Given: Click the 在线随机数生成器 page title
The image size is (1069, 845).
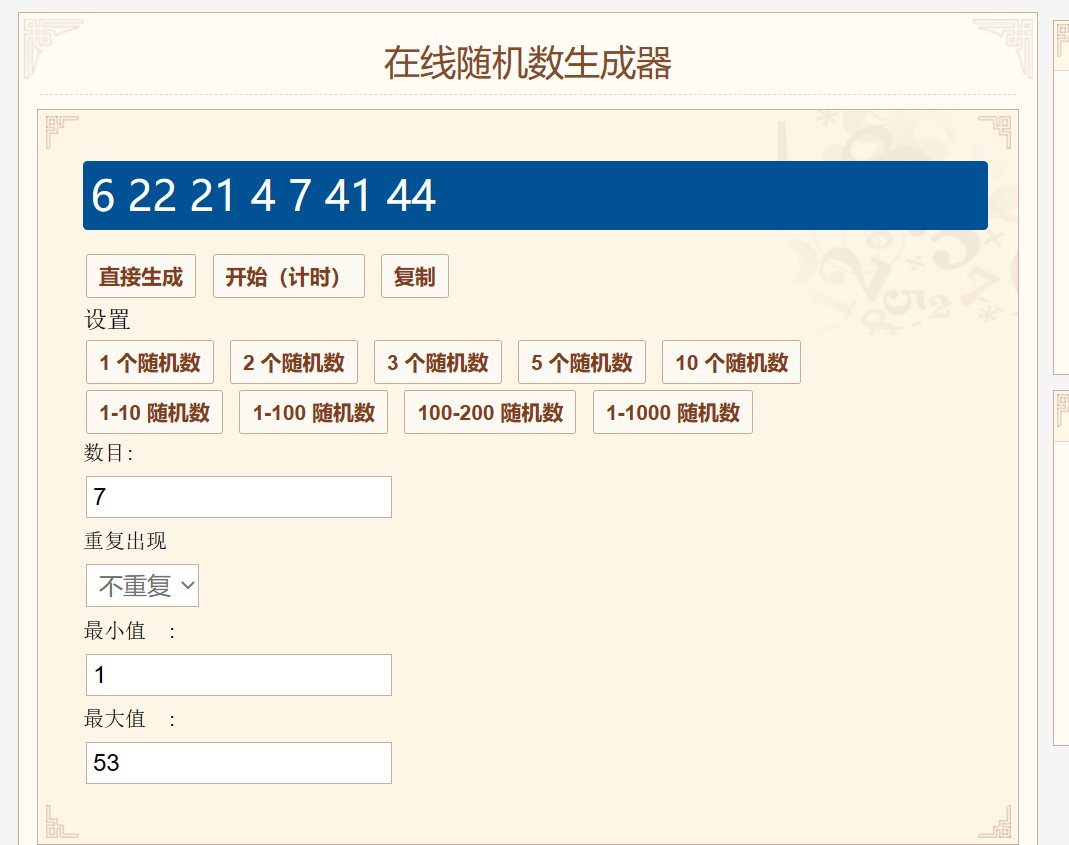Looking at the screenshot, I should 528,63.
